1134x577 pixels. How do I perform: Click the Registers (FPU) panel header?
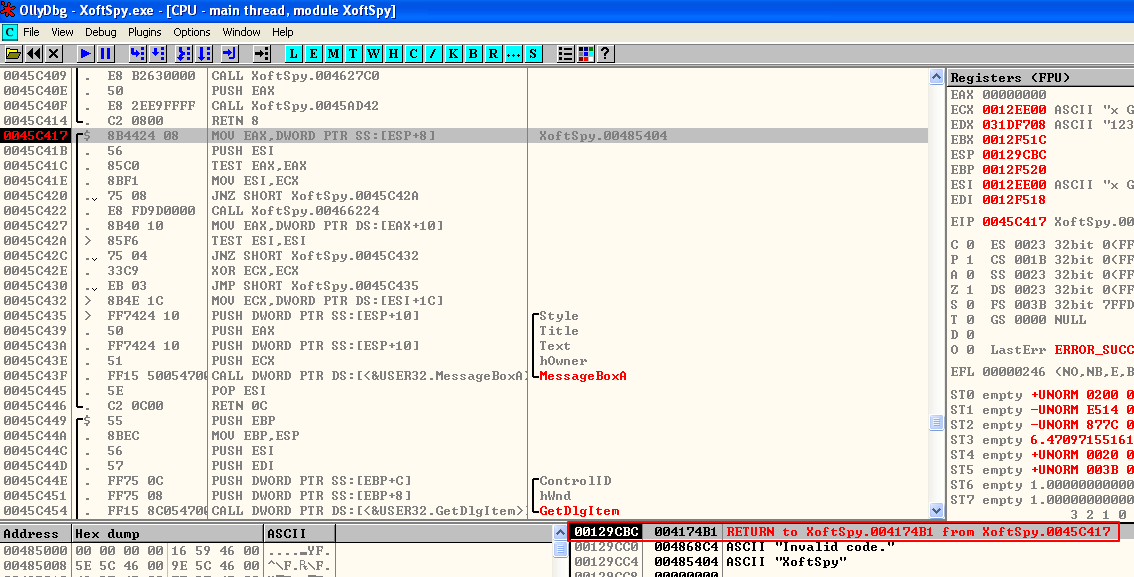coord(1040,77)
